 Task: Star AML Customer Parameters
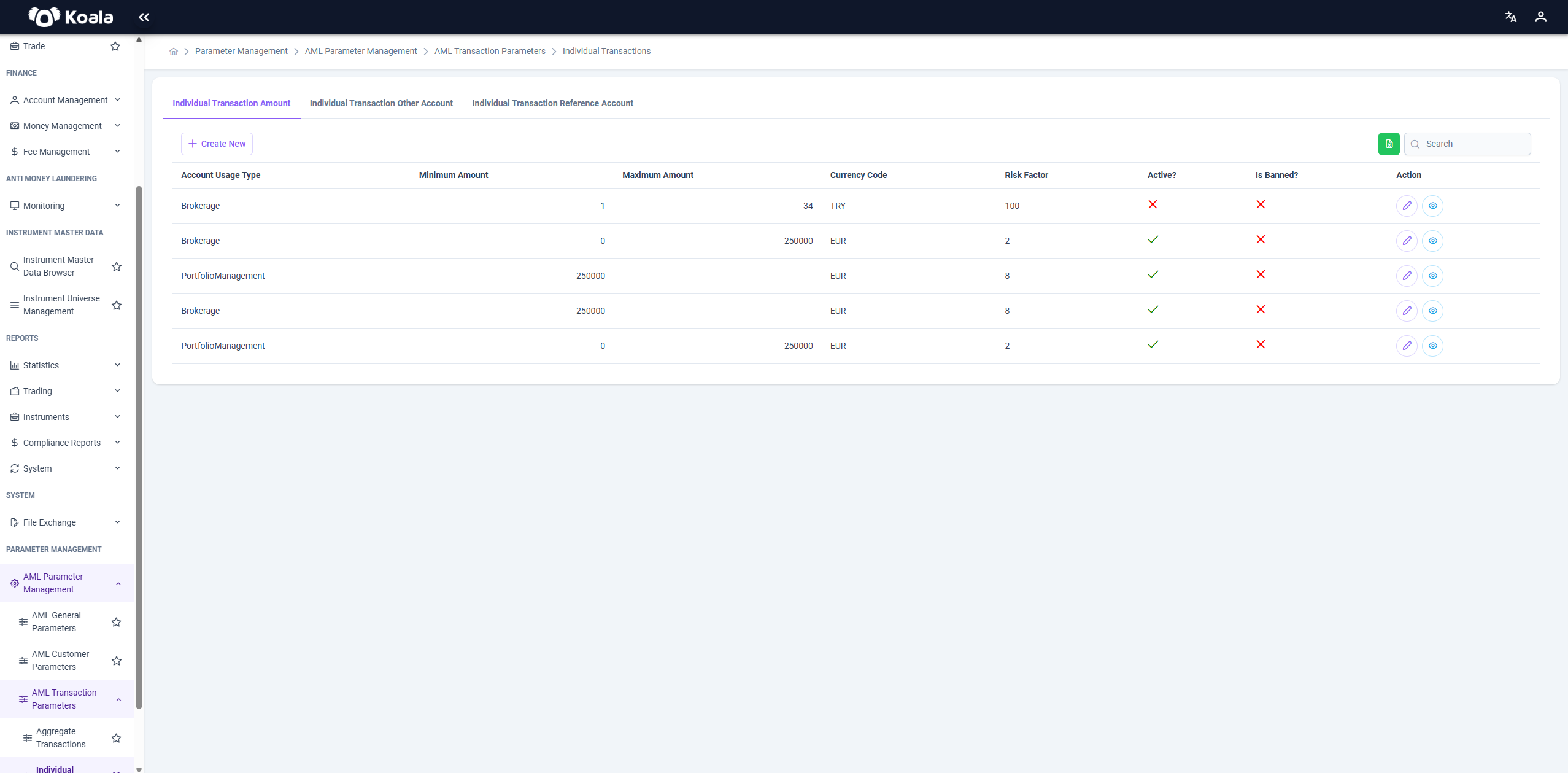click(117, 661)
